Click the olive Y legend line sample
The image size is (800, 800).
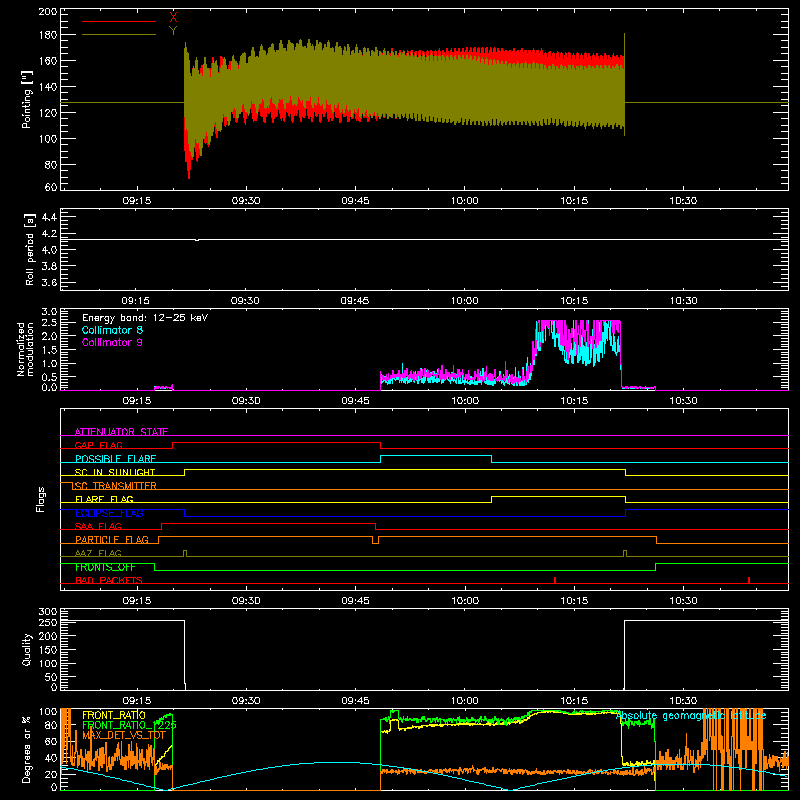click(118, 34)
